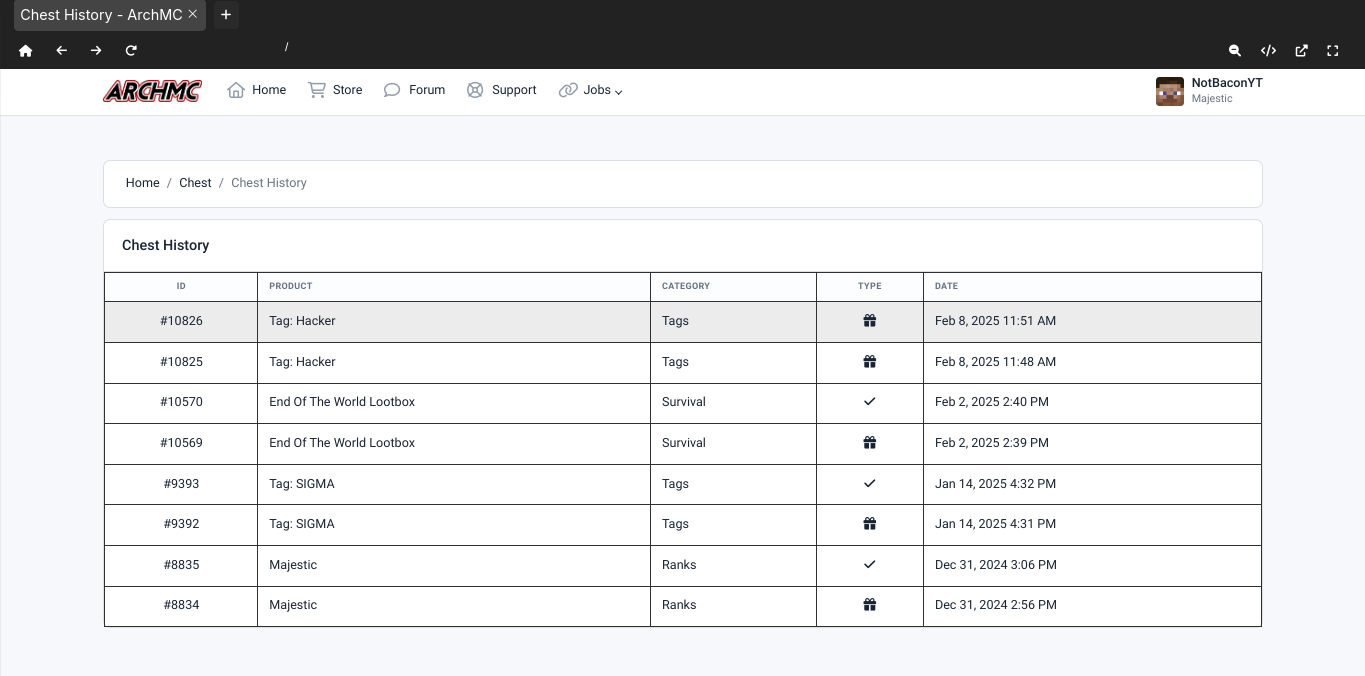Screen dimensions: 1365x676
Task: Go forward with the right arrow
Action: 96,50
